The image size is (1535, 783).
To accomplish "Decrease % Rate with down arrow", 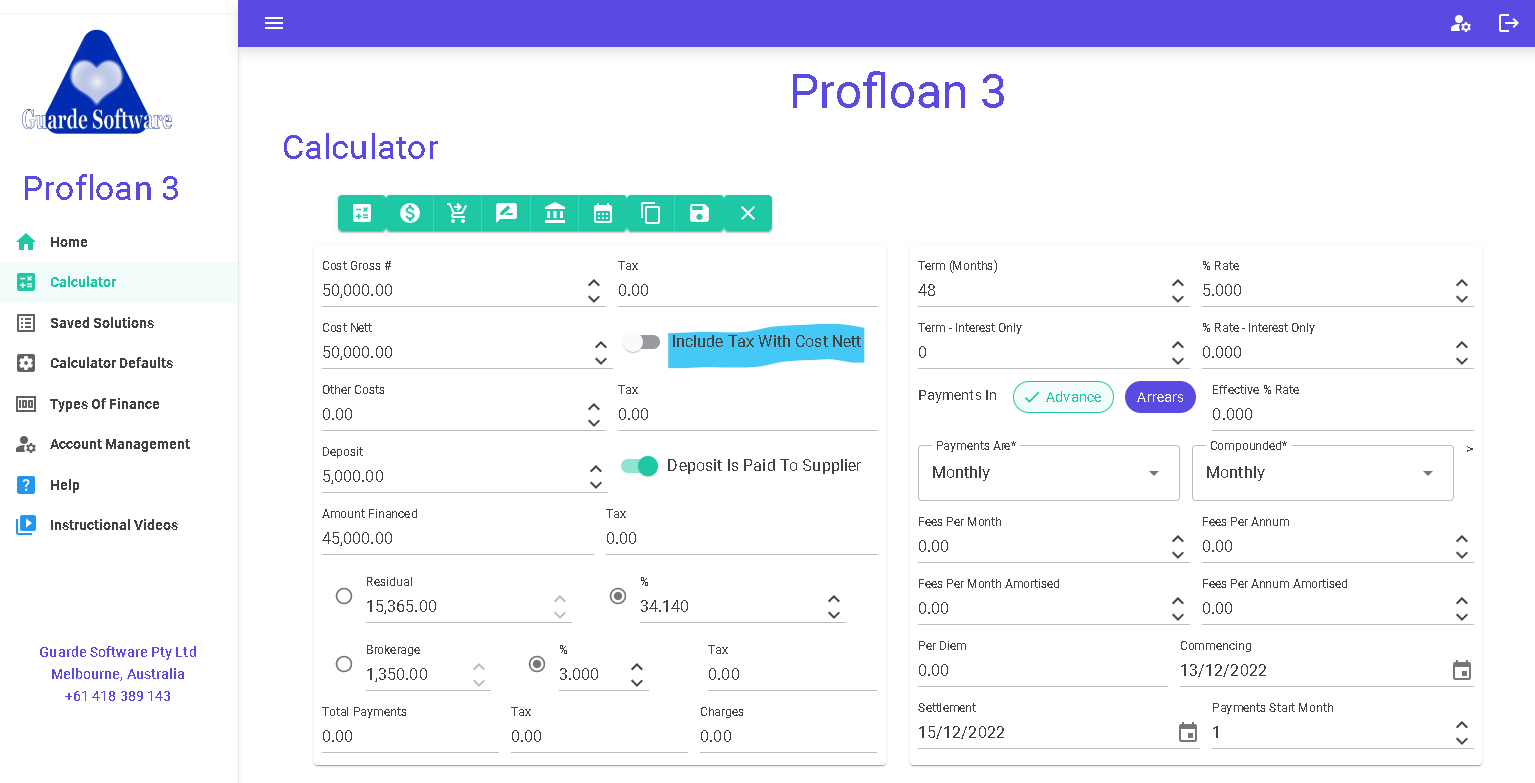I will coord(1462,299).
